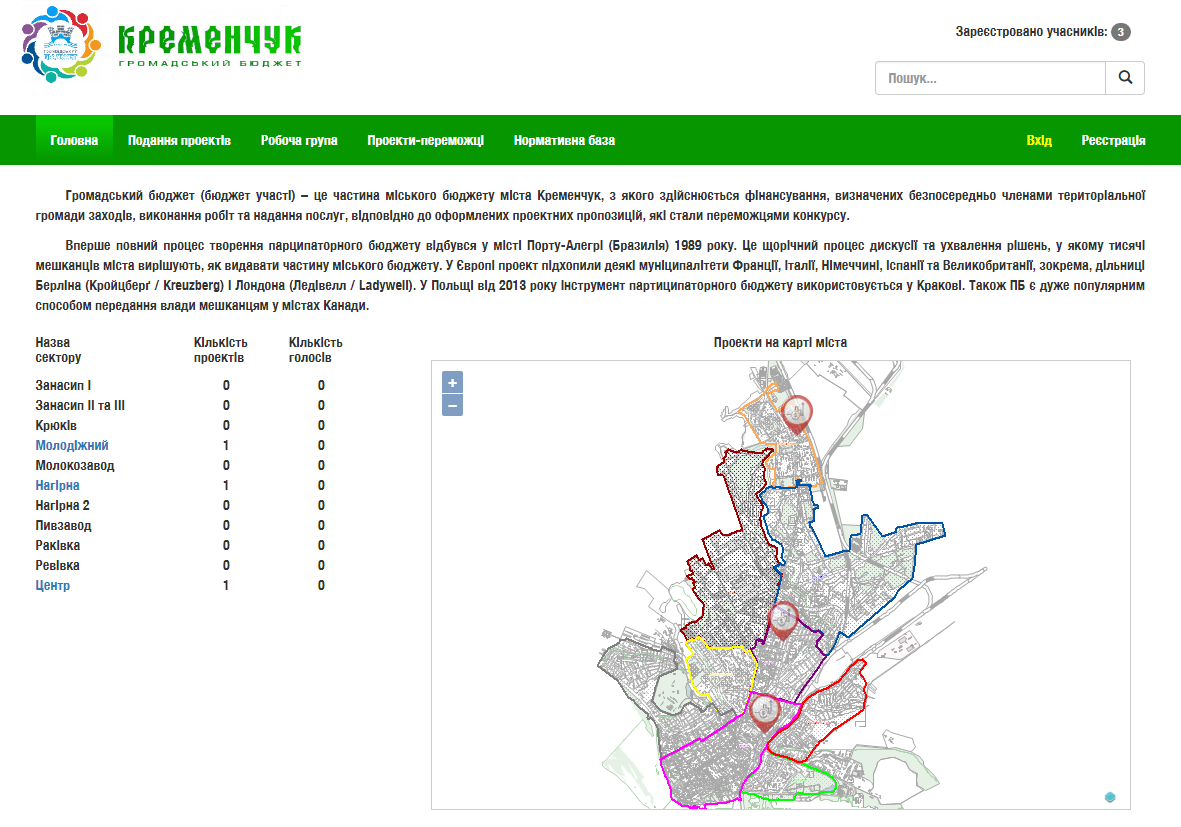
Task: Click the magnifying glass search button
Action: [x=1125, y=78]
